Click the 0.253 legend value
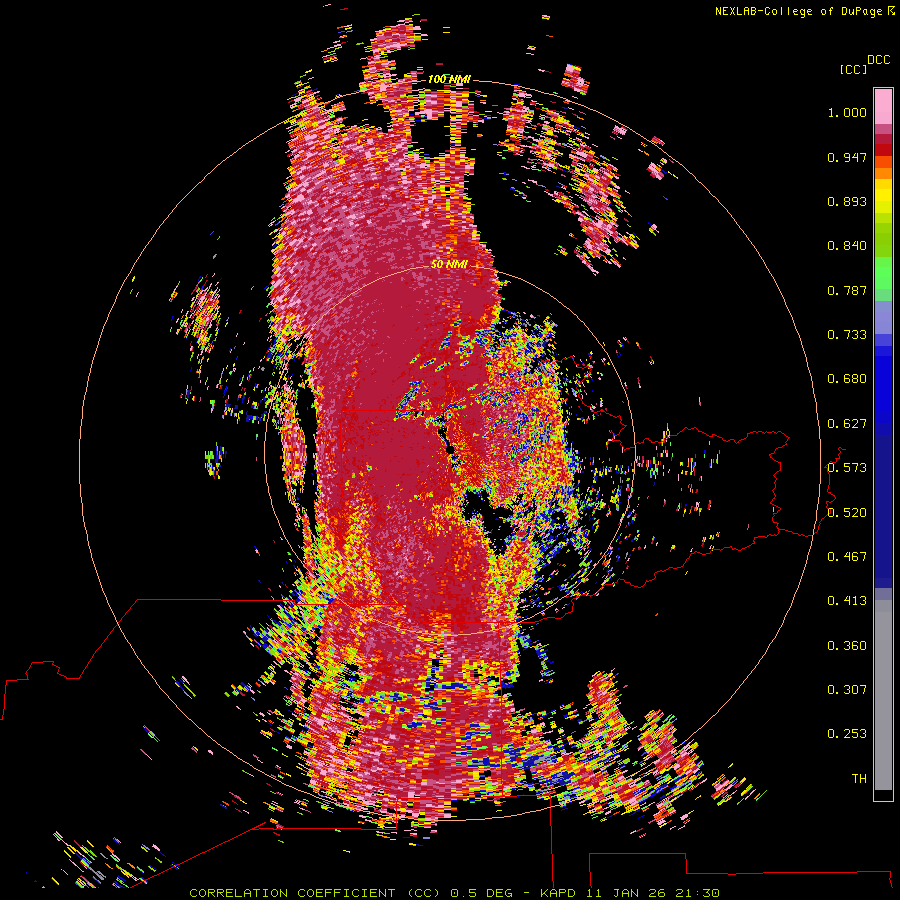Screen dimensions: 900x900 tap(847, 734)
